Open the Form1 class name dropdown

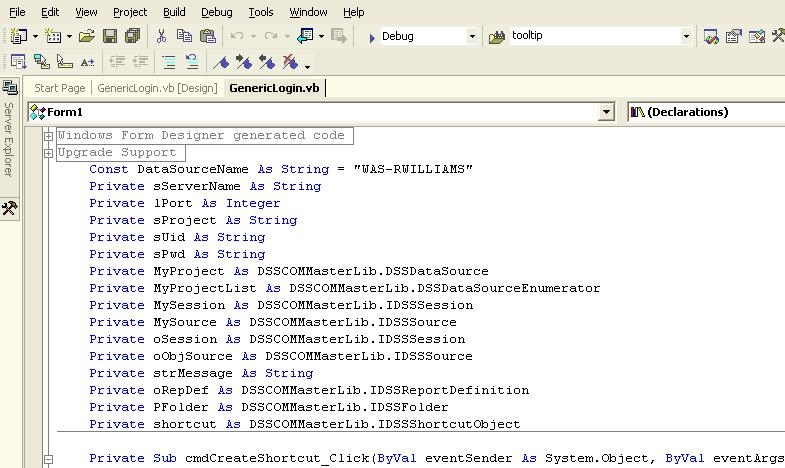[x=606, y=113]
